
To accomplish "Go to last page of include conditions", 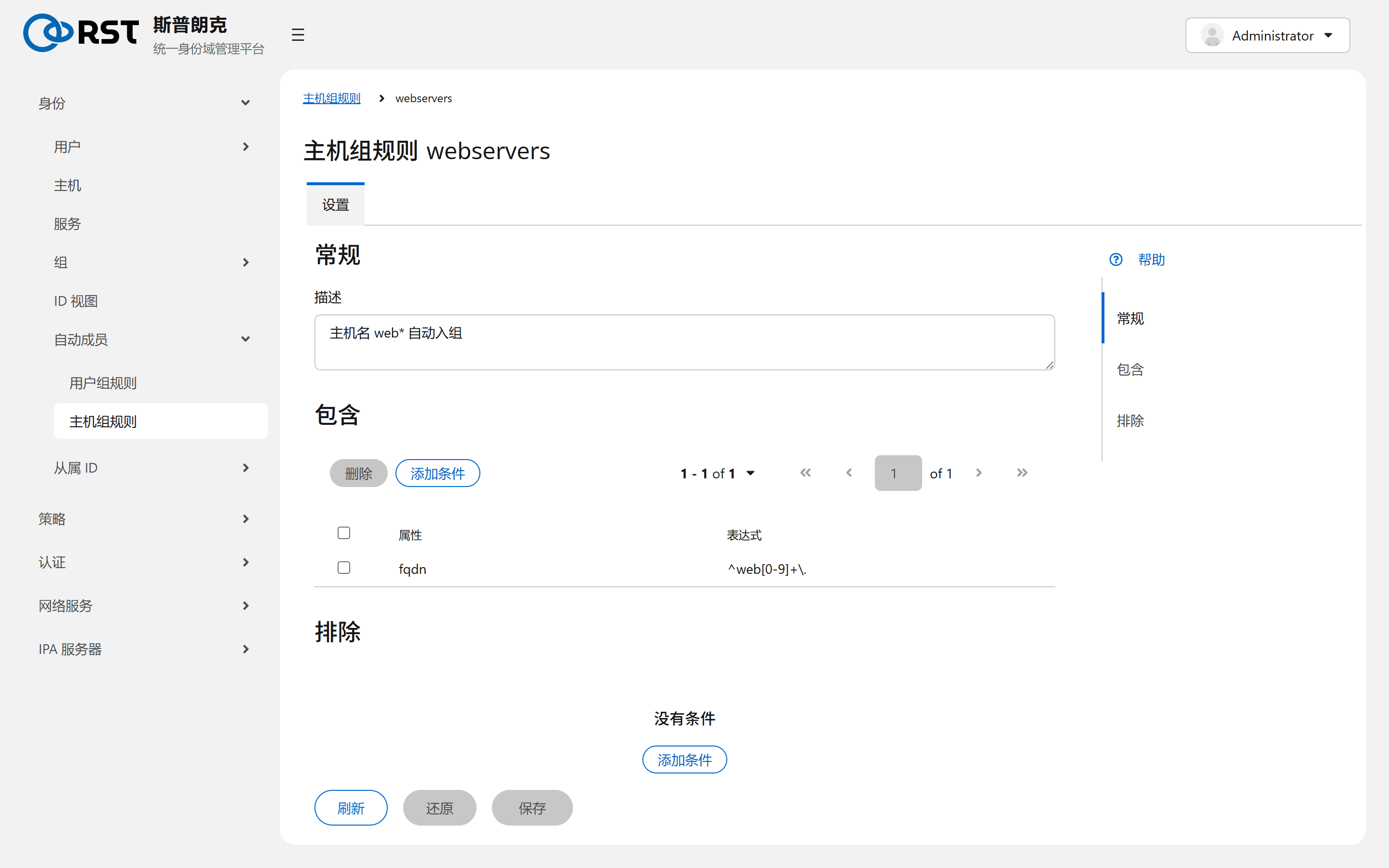I will tap(1021, 473).
